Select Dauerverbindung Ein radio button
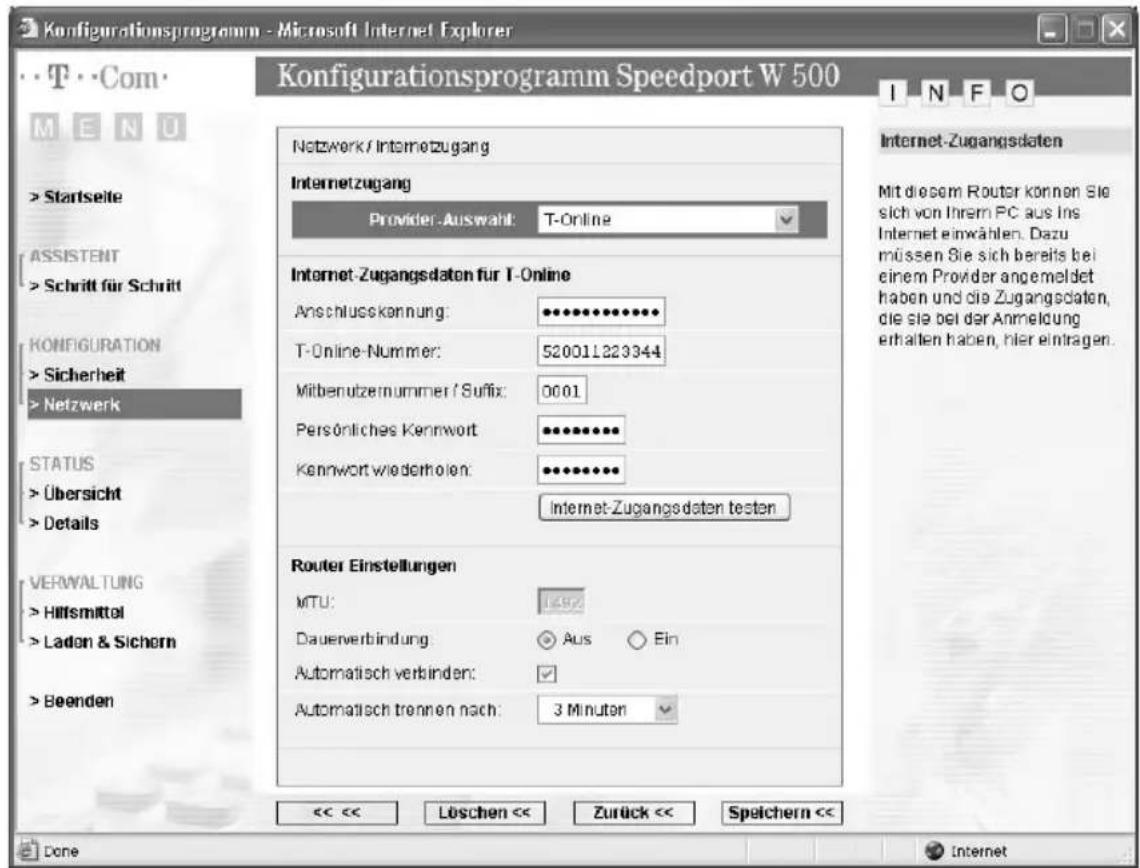 (636, 640)
